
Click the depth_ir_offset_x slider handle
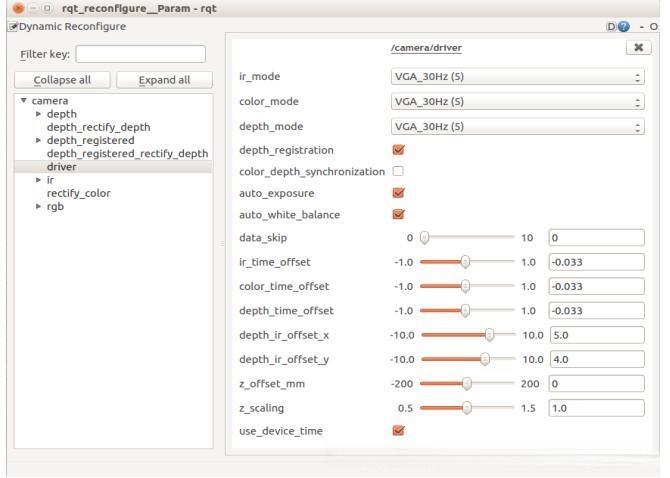[x=490, y=335]
